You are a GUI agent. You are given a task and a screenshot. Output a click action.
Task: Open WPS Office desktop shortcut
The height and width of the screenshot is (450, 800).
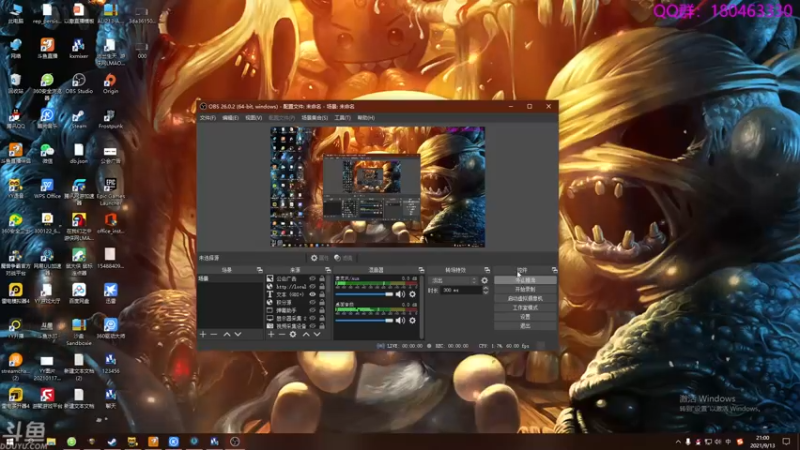click(x=47, y=188)
